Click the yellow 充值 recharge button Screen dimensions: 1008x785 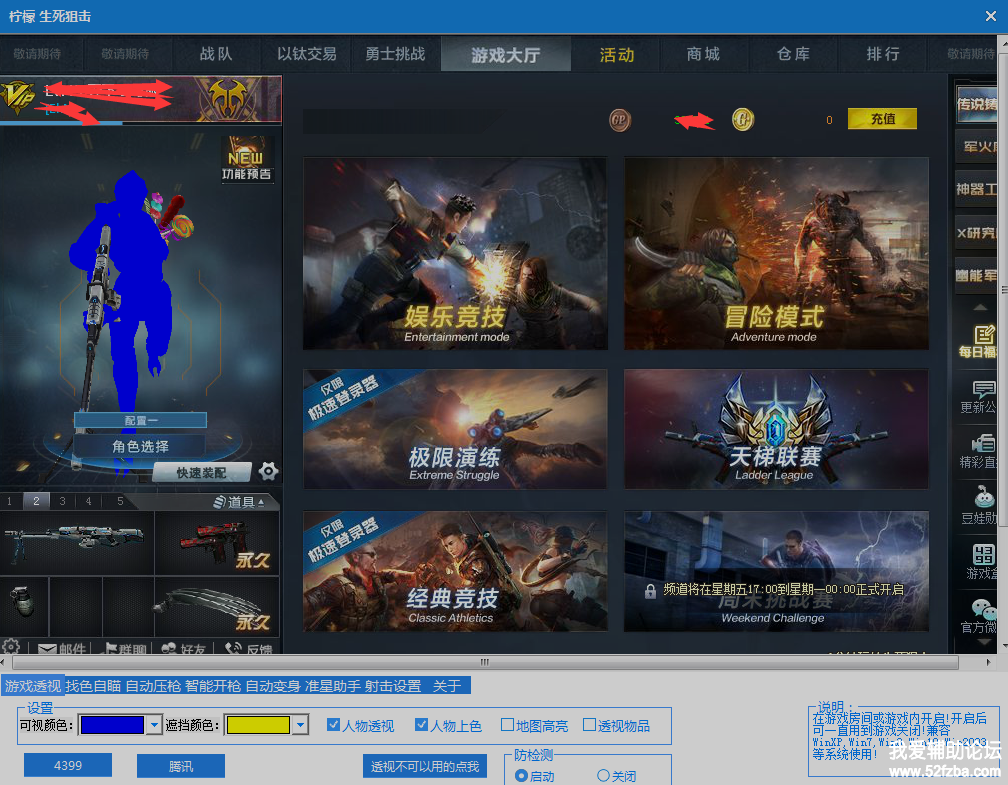(x=882, y=119)
